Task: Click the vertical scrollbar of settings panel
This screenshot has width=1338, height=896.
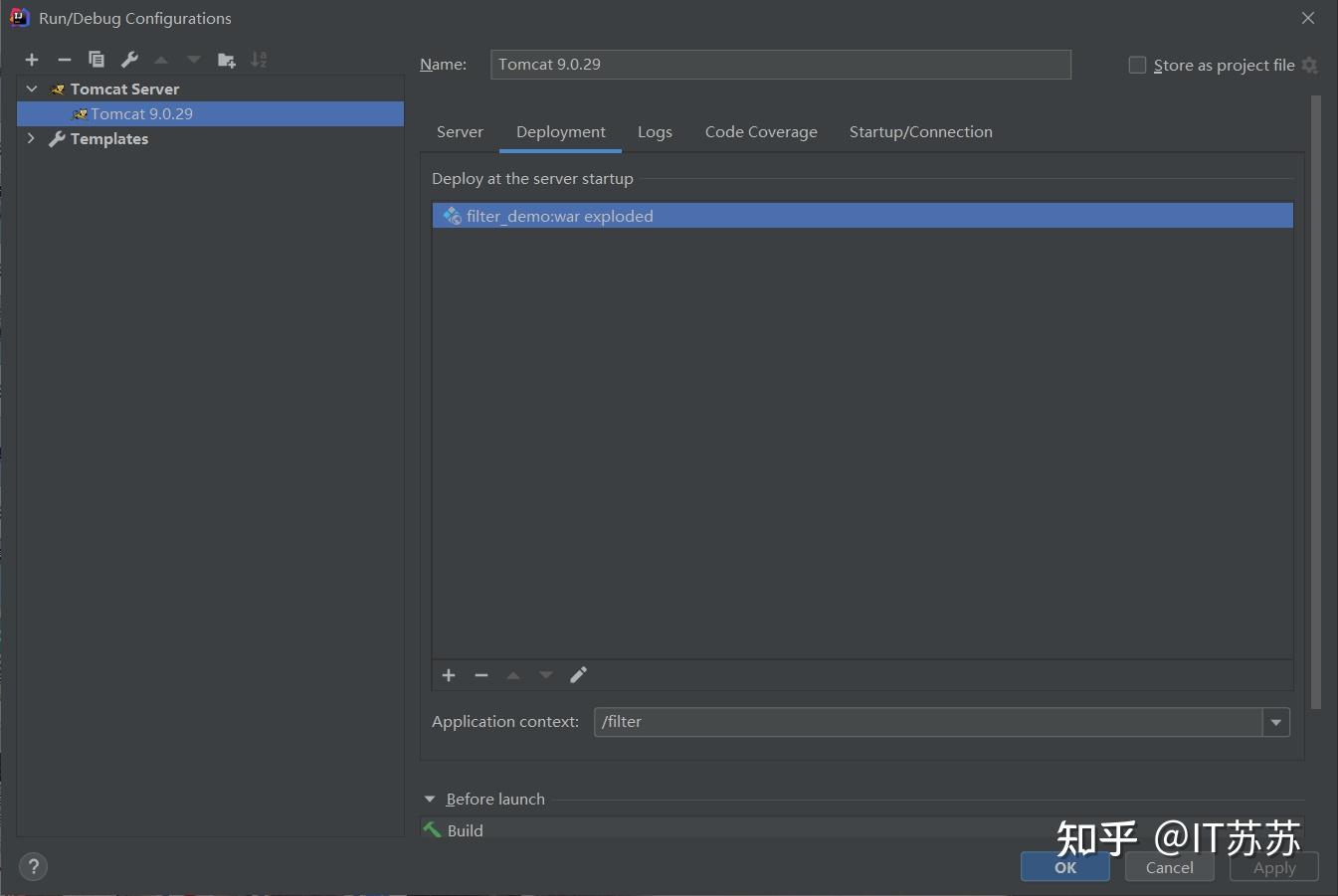Action: (x=1316, y=402)
